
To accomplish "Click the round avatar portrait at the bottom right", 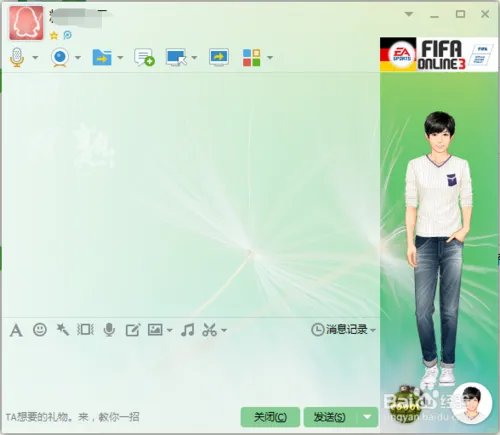I will point(473,403).
